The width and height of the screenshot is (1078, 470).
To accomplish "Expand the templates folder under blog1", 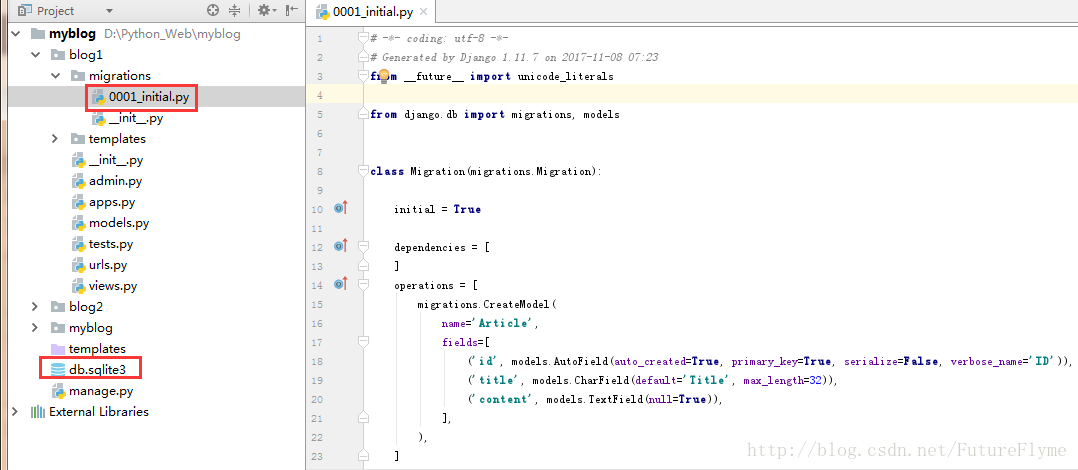I will [x=55, y=139].
